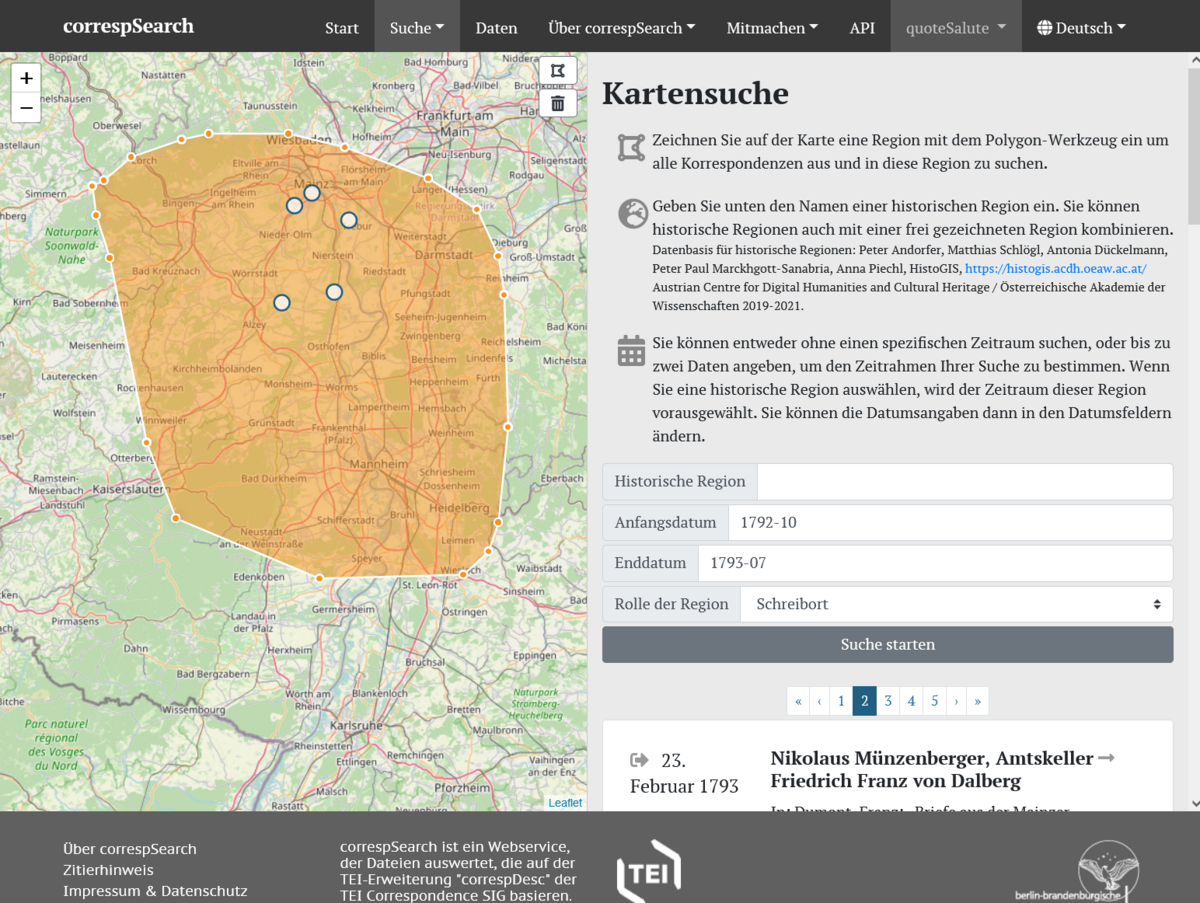Screen dimensions: 1200x903
Task: Zoom out of the map
Action: click(x=26, y=108)
